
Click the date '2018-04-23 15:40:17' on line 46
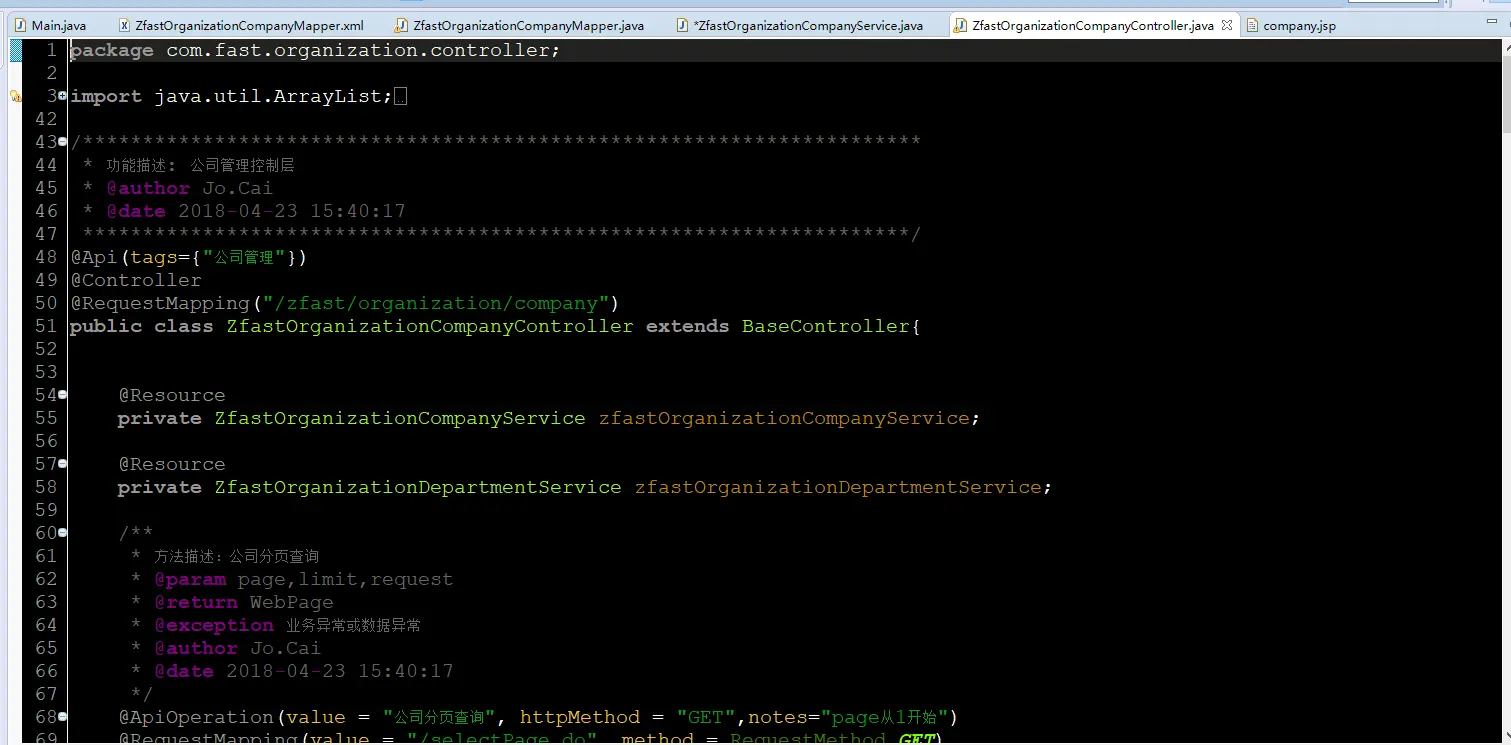coord(292,211)
